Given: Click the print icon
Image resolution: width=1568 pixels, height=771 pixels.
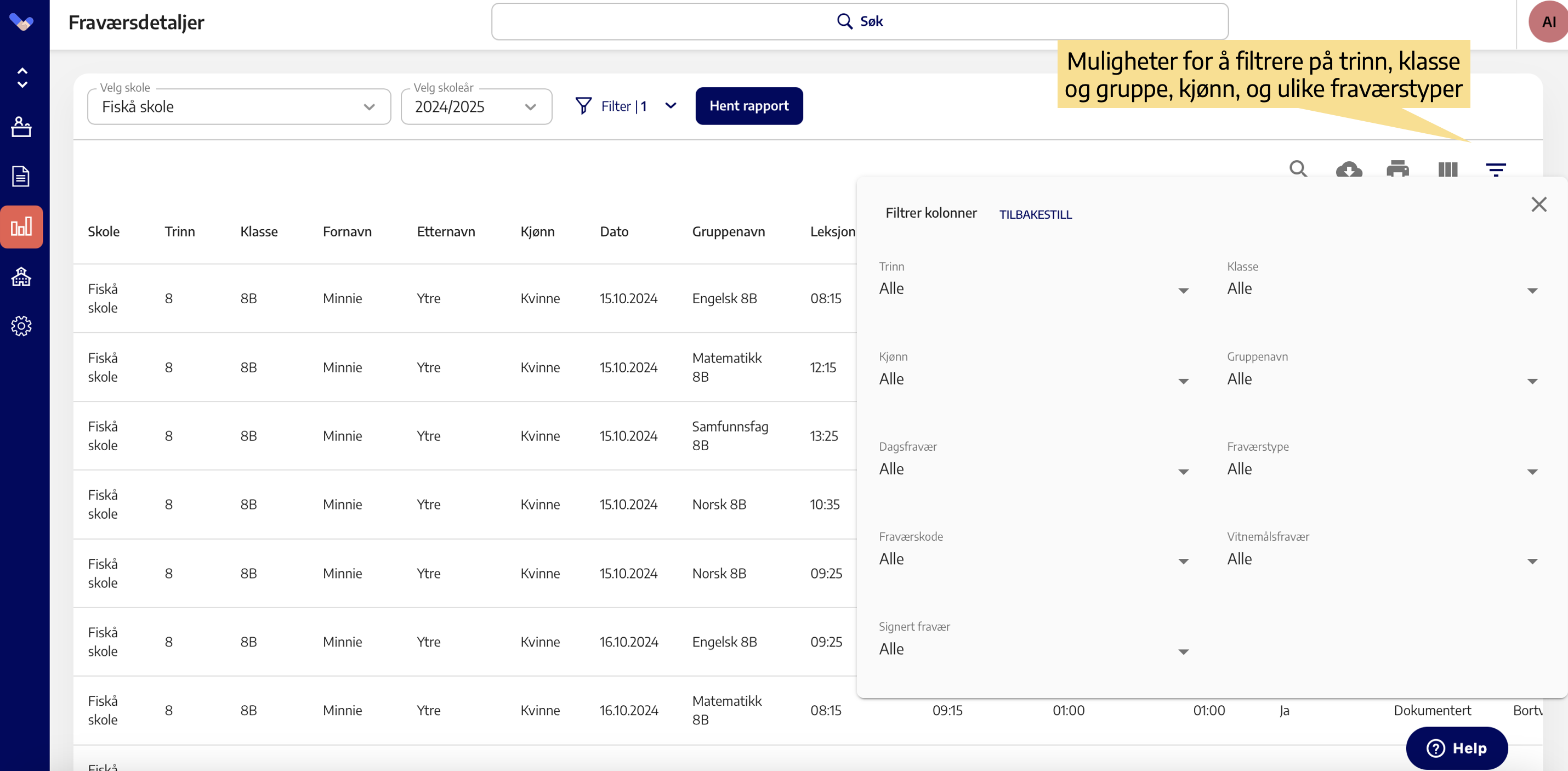Looking at the screenshot, I should click(1397, 169).
